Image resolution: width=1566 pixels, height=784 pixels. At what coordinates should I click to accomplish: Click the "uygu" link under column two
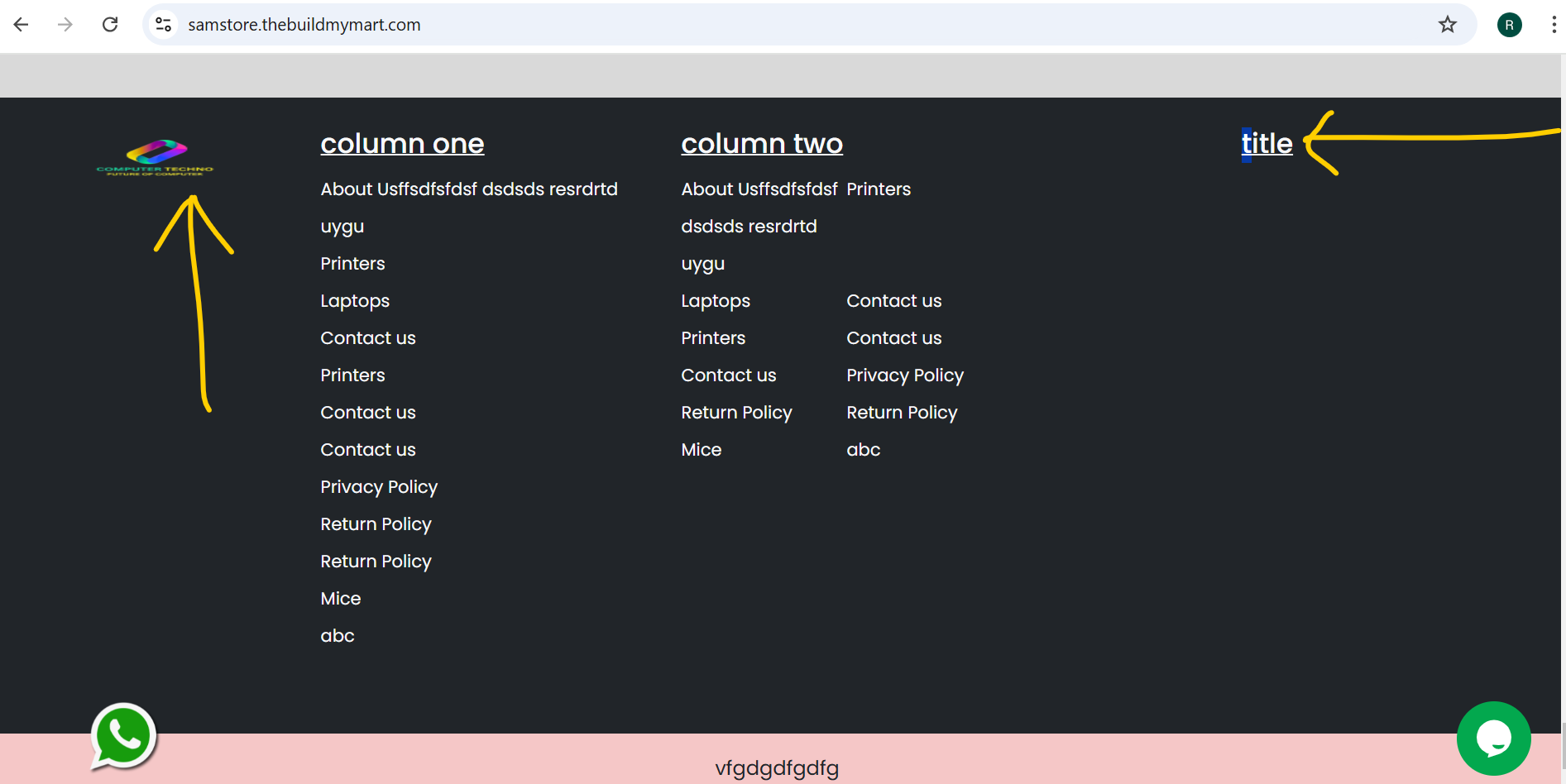coord(703,265)
